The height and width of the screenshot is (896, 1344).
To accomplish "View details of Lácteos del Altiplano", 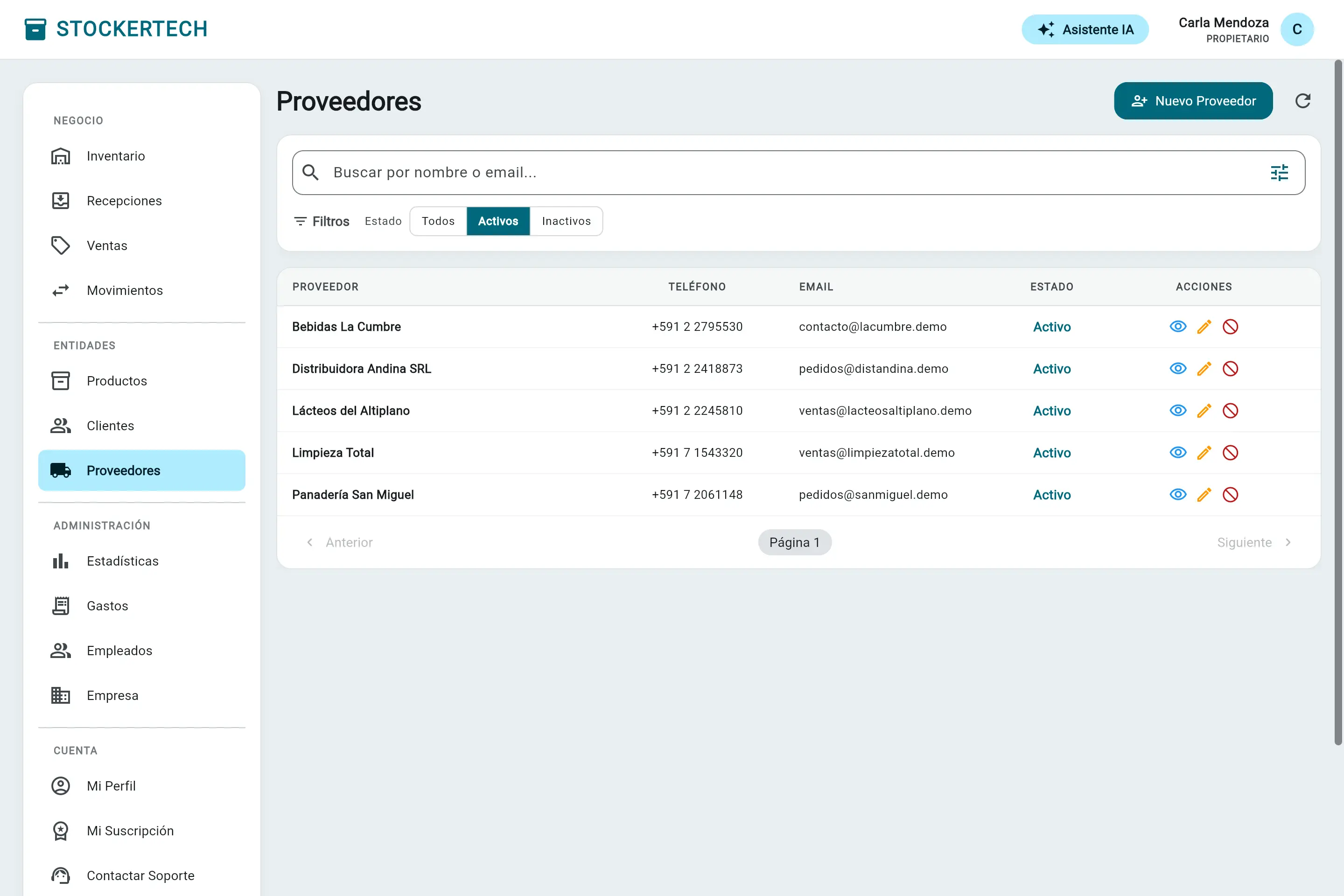I will 1178,410.
